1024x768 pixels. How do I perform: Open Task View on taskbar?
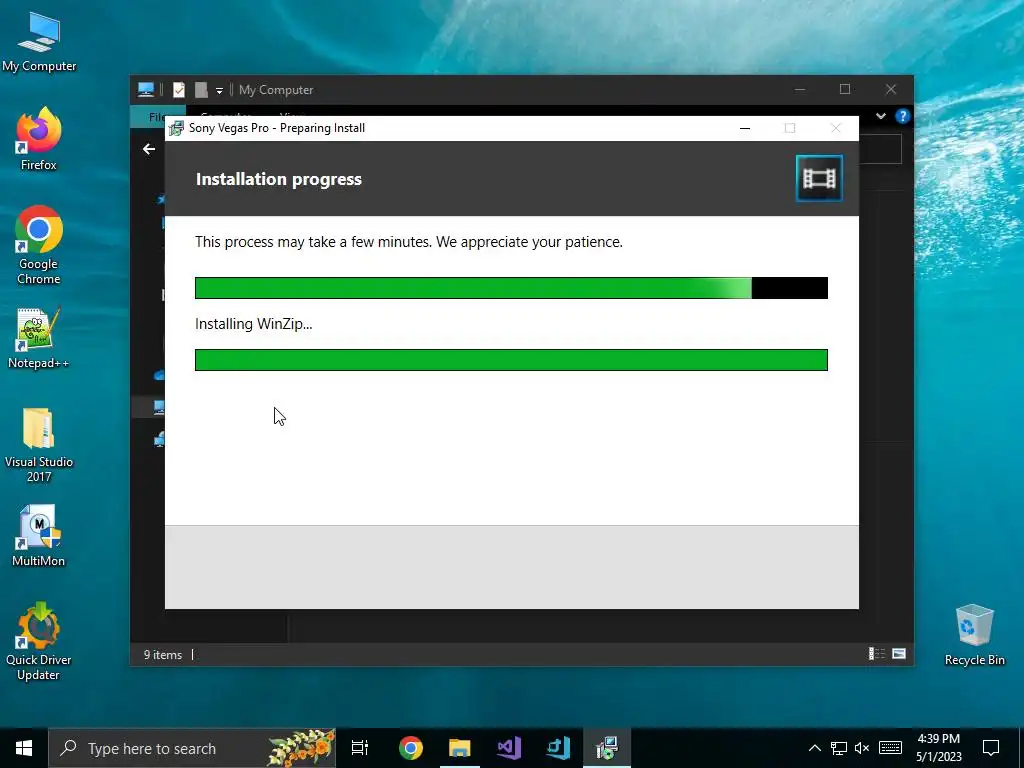(360, 748)
